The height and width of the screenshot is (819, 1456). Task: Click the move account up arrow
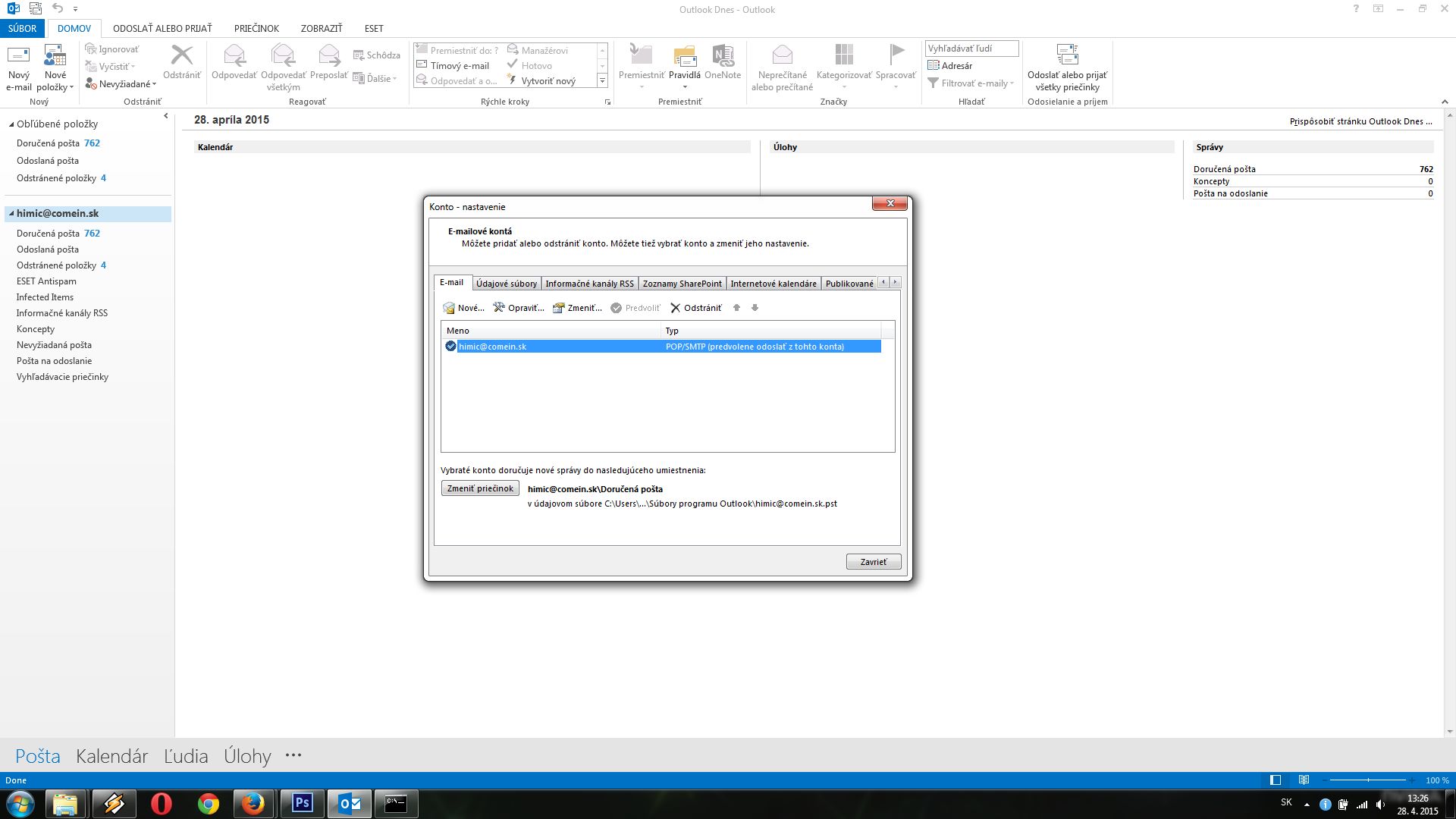pyautogui.click(x=736, y=308)
